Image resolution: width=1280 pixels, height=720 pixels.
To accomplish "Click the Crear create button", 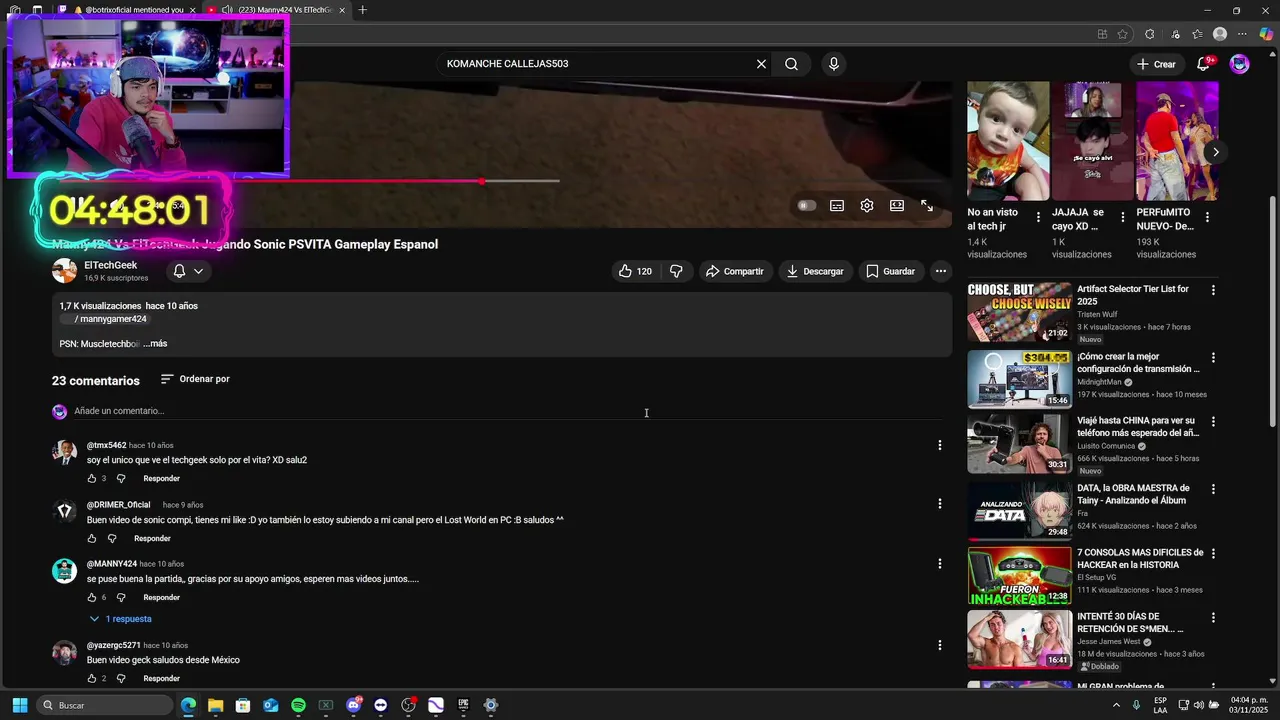I will tap(1156, 64).
